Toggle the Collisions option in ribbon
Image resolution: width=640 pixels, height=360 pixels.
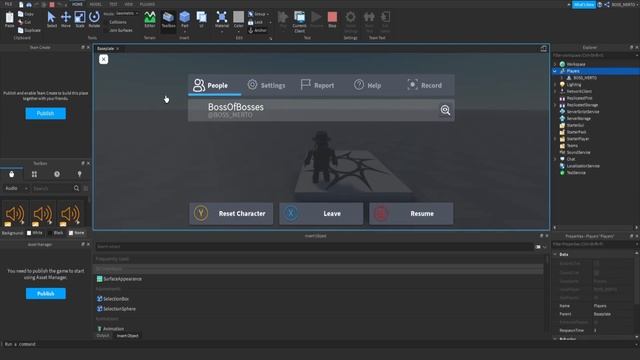point(118,22)
